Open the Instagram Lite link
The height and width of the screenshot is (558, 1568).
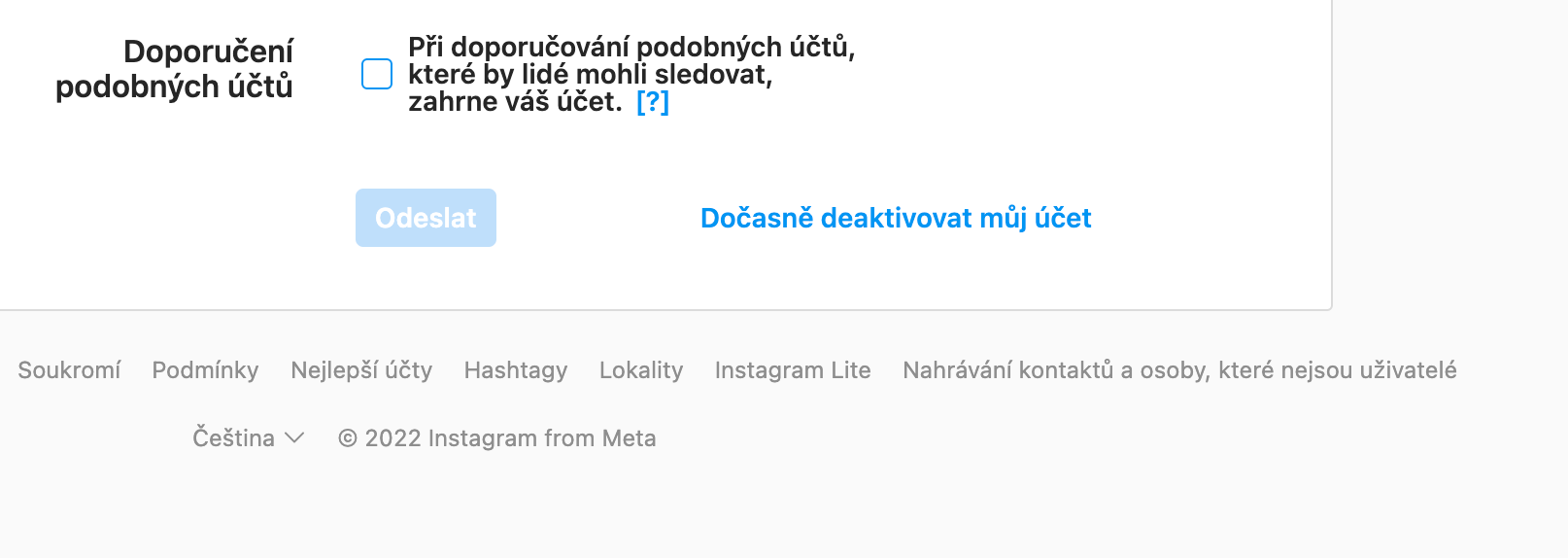(x=793, y=370)
